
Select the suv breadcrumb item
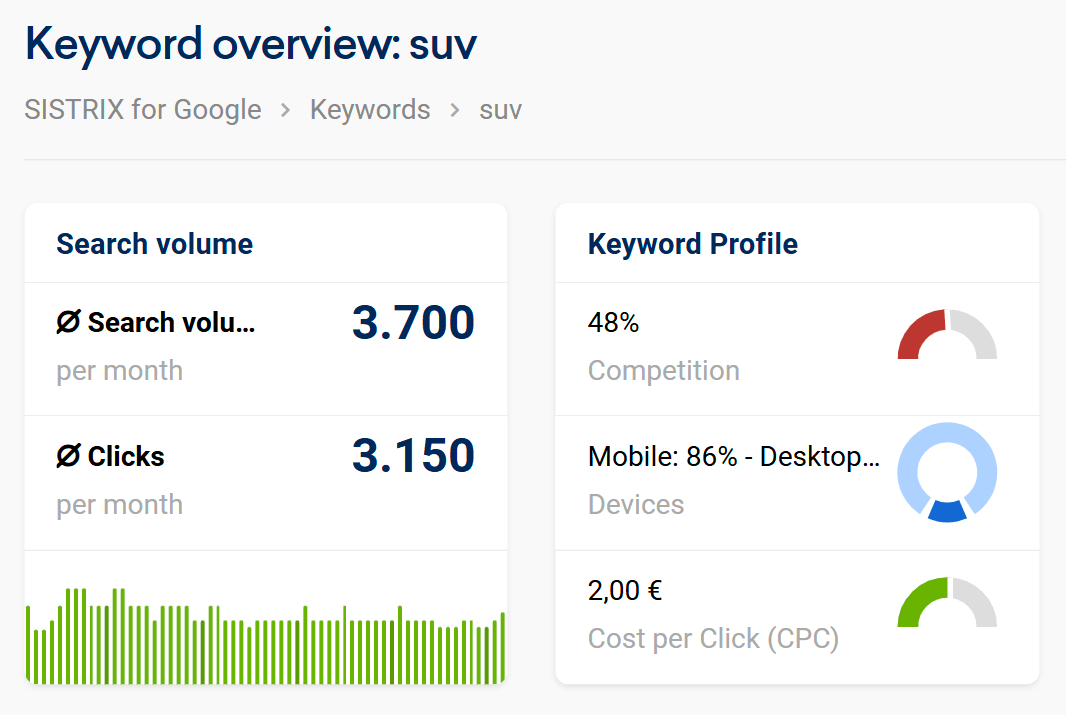(x=501, y=110)
